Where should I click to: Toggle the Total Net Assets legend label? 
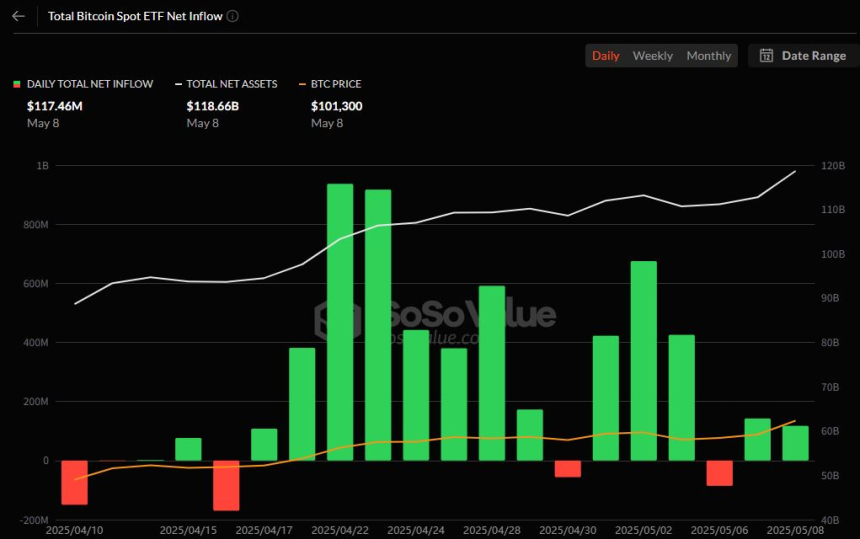click(x=232, y=84)
